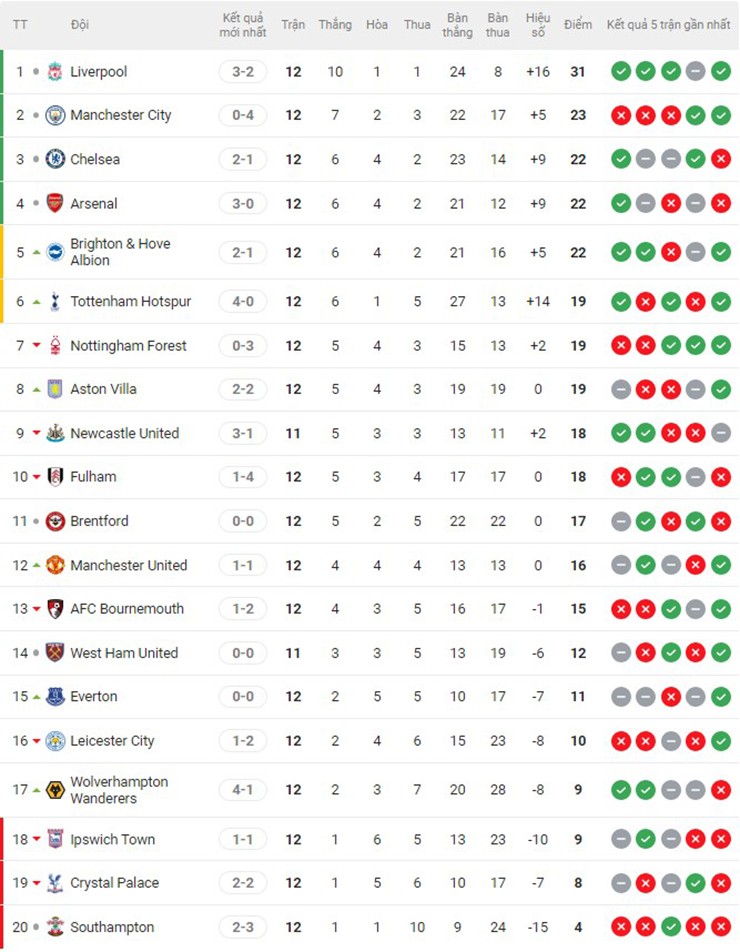
Task: Open the Ipswich Town team link
Action: pyautogui.click(x=112, y=839)
